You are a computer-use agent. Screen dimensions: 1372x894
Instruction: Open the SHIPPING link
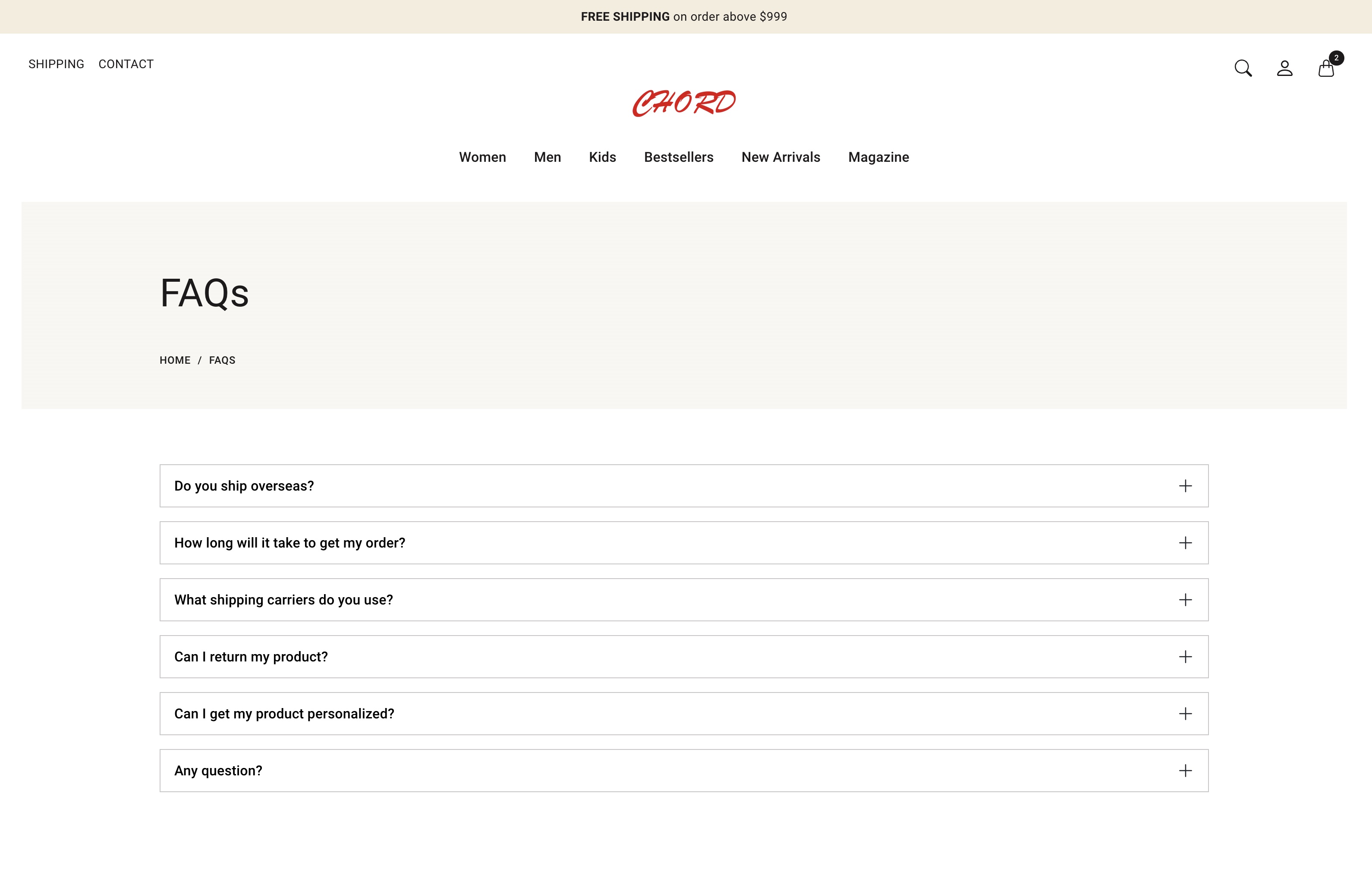tap(56, 64)
